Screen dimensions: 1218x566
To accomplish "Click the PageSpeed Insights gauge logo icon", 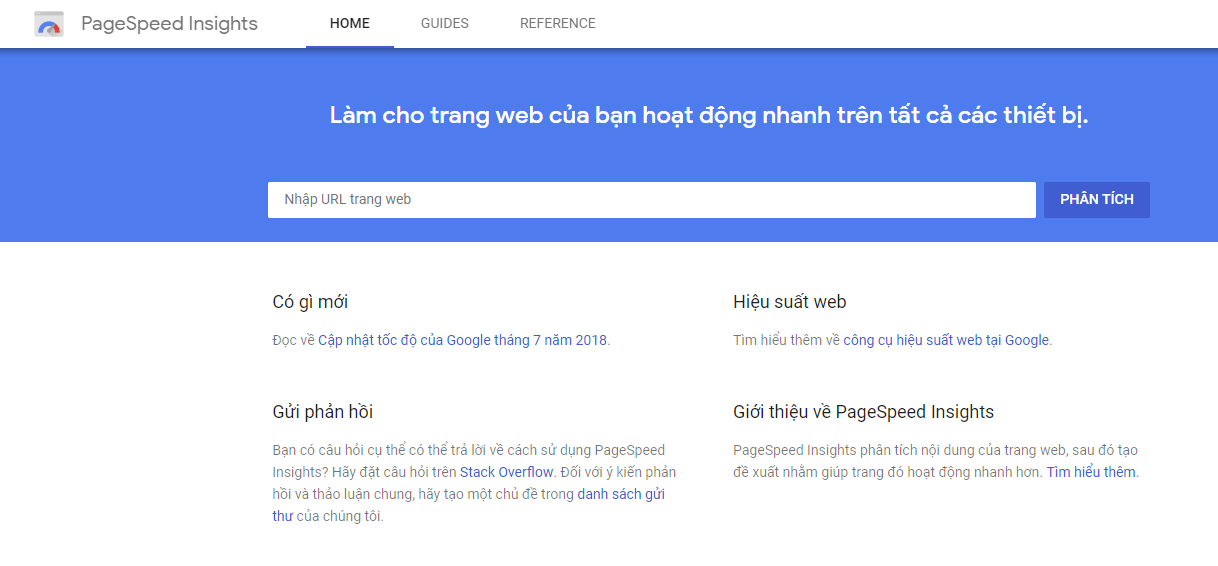I will click(49, 24).
